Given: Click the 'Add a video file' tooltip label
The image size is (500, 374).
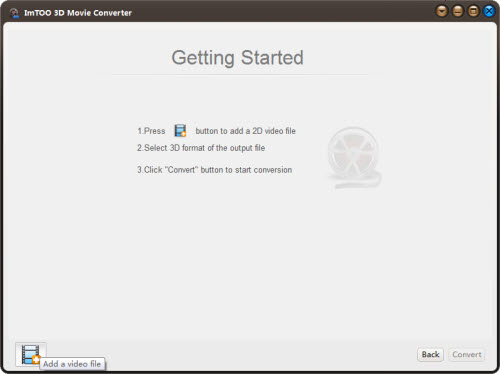Looking at the screenshot, I should pos(72,364).
